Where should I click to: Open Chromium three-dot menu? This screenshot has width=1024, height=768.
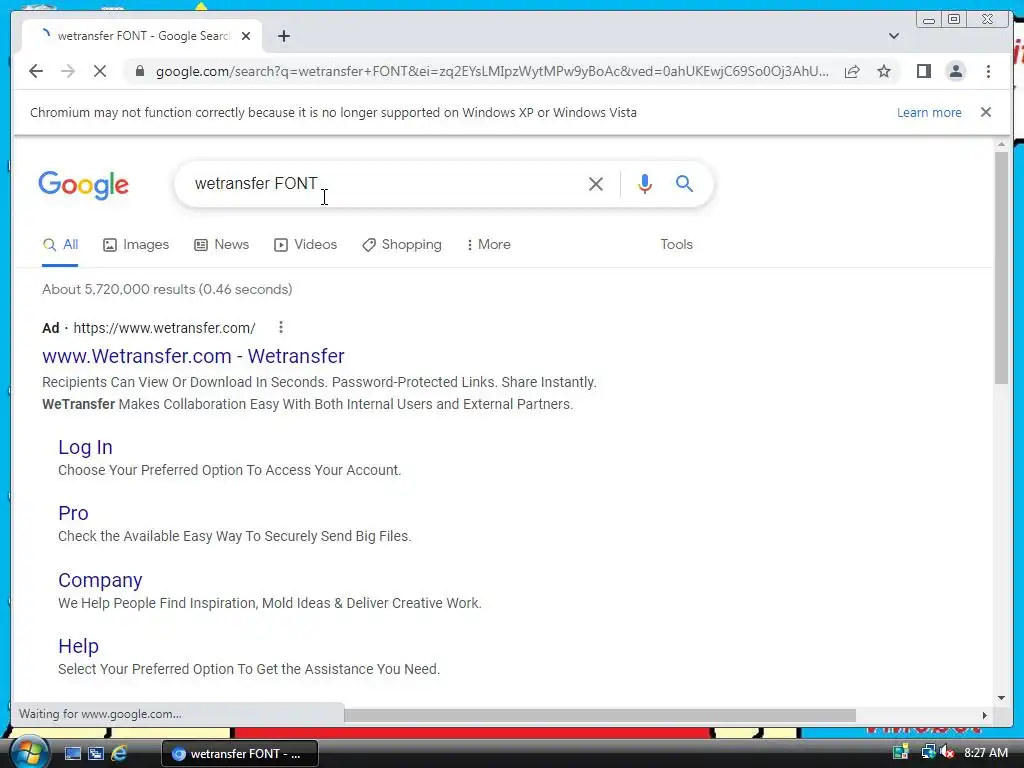click(988, 71)
